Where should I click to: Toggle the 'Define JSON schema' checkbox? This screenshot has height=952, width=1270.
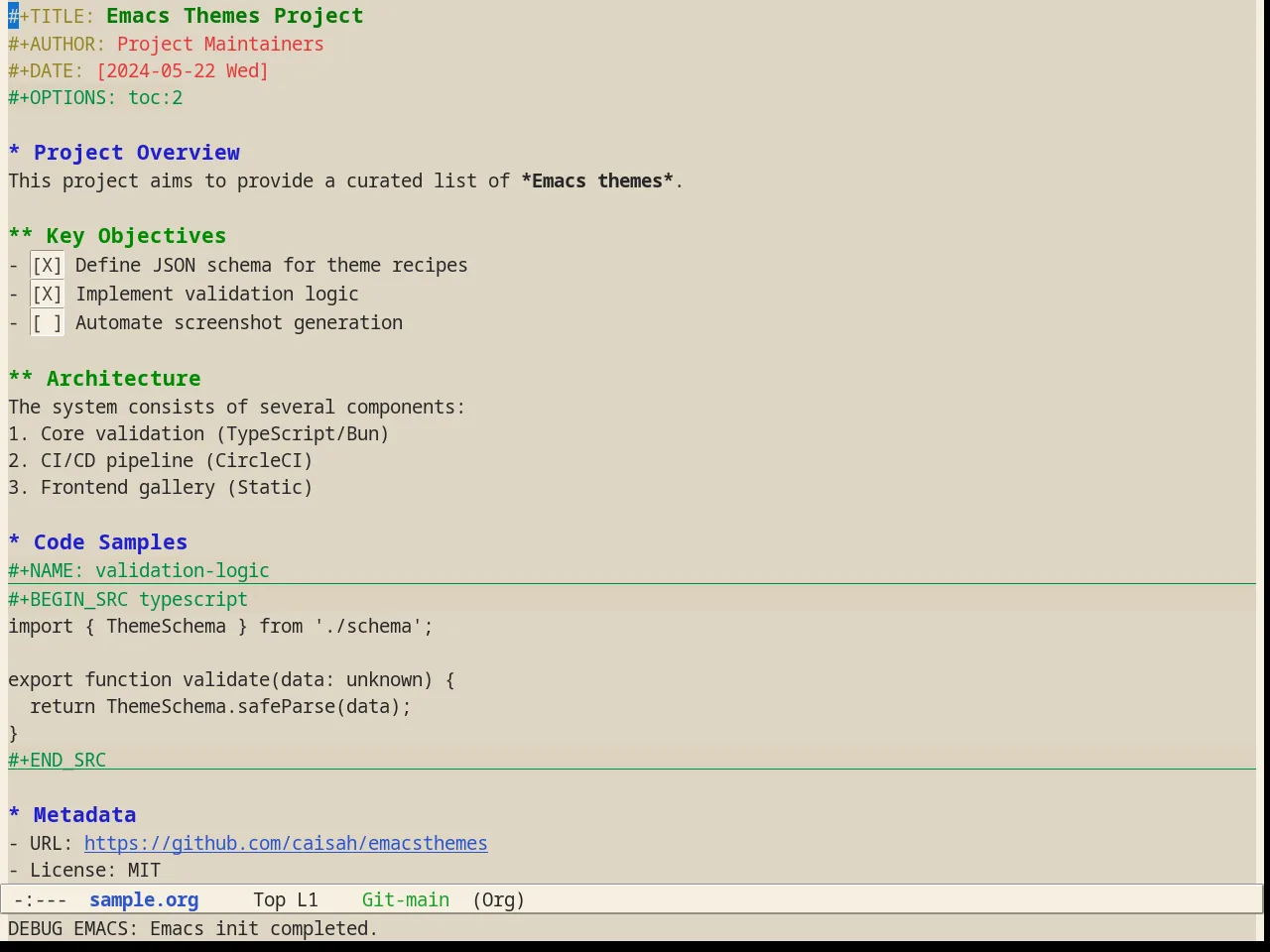(x=47, y=265)
